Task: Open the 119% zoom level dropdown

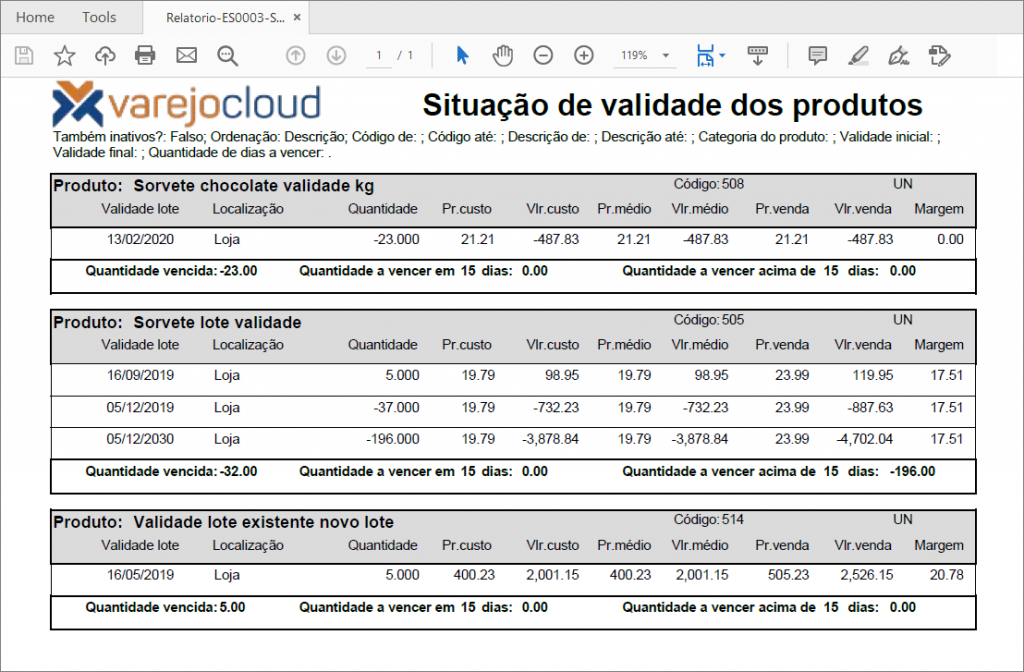Action: click(666, 55)
